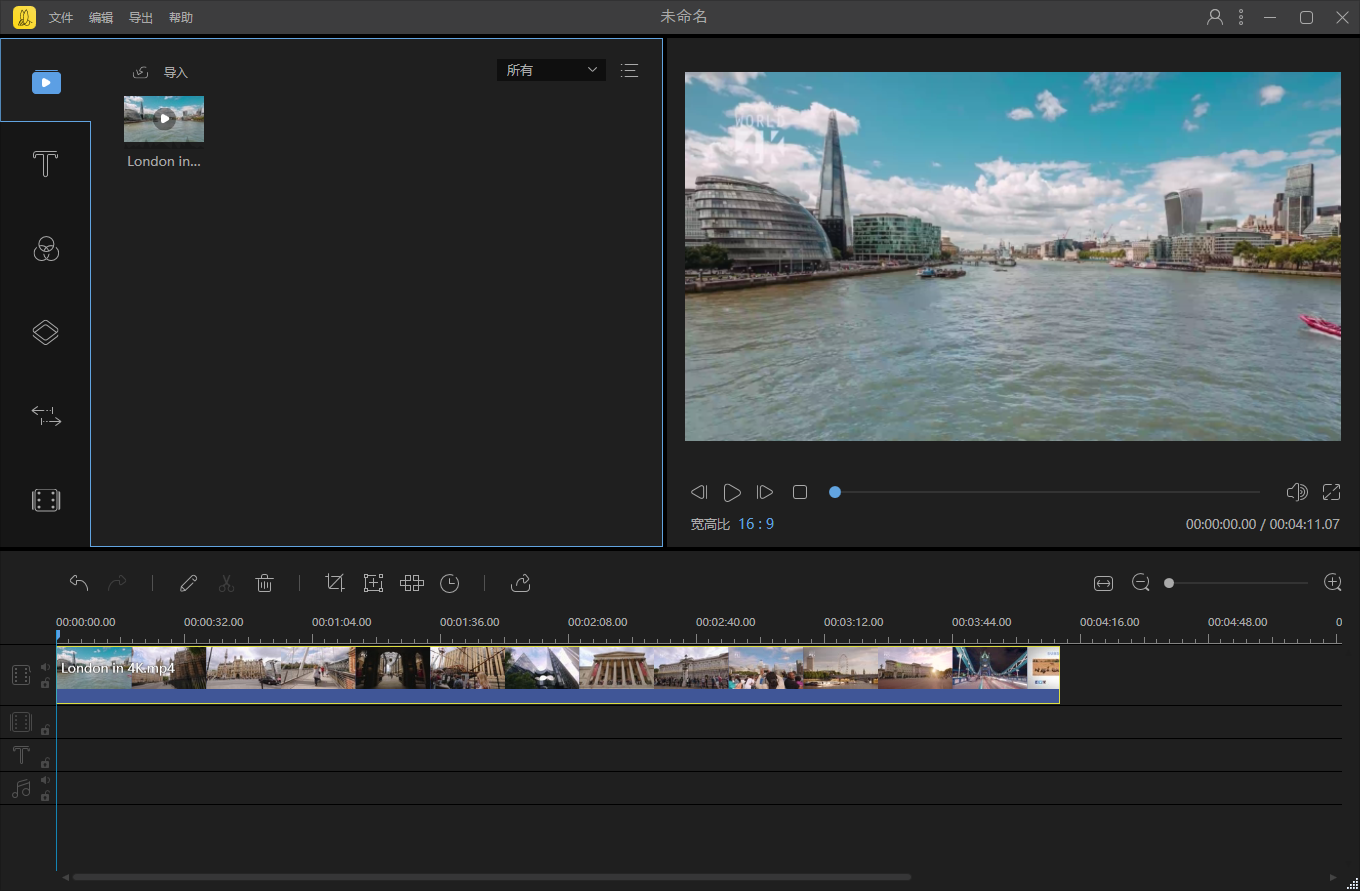The image size is (1360, 891).
Task: Click the London in... file name label
Action: tap(164, 161)
